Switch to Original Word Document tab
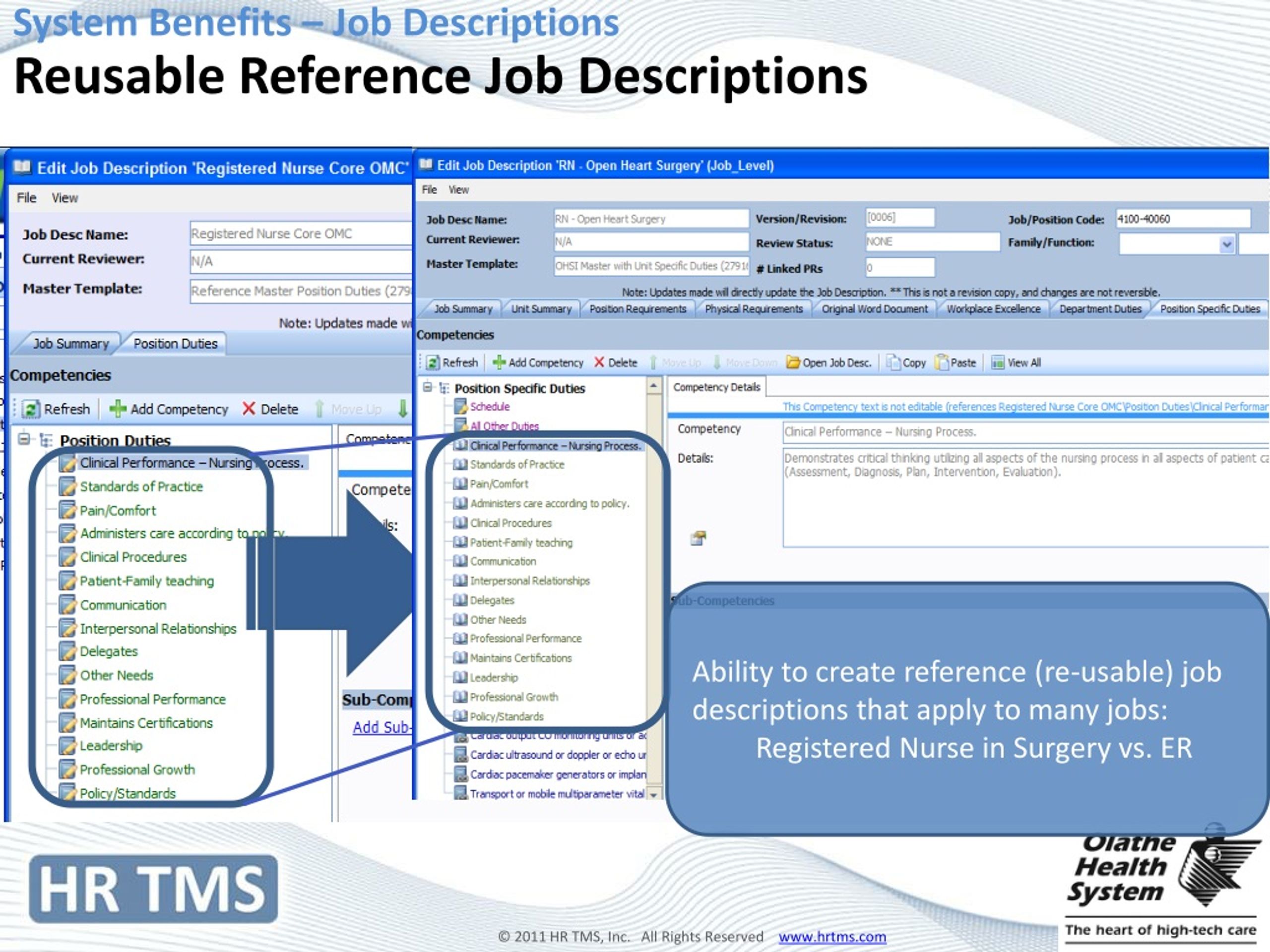Screen dimensions: 1270x952 click(x=875, y=309)
